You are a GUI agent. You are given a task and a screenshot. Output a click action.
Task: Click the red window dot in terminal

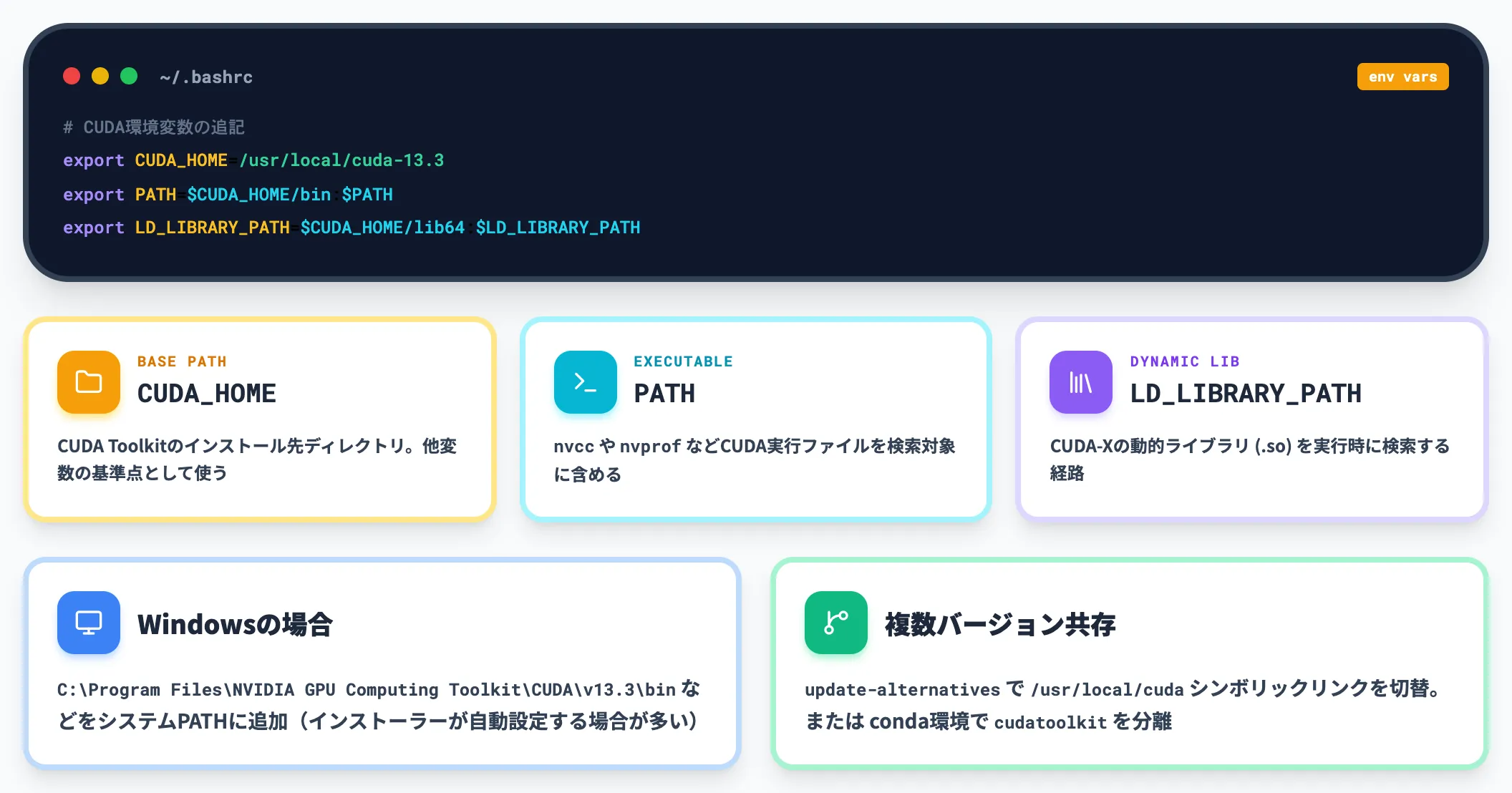tap(72, 76)
